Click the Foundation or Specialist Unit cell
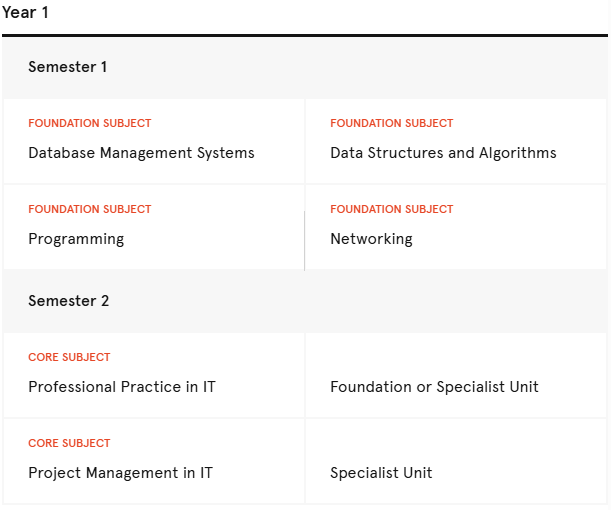611x510 pixels. tap(456, 375)
